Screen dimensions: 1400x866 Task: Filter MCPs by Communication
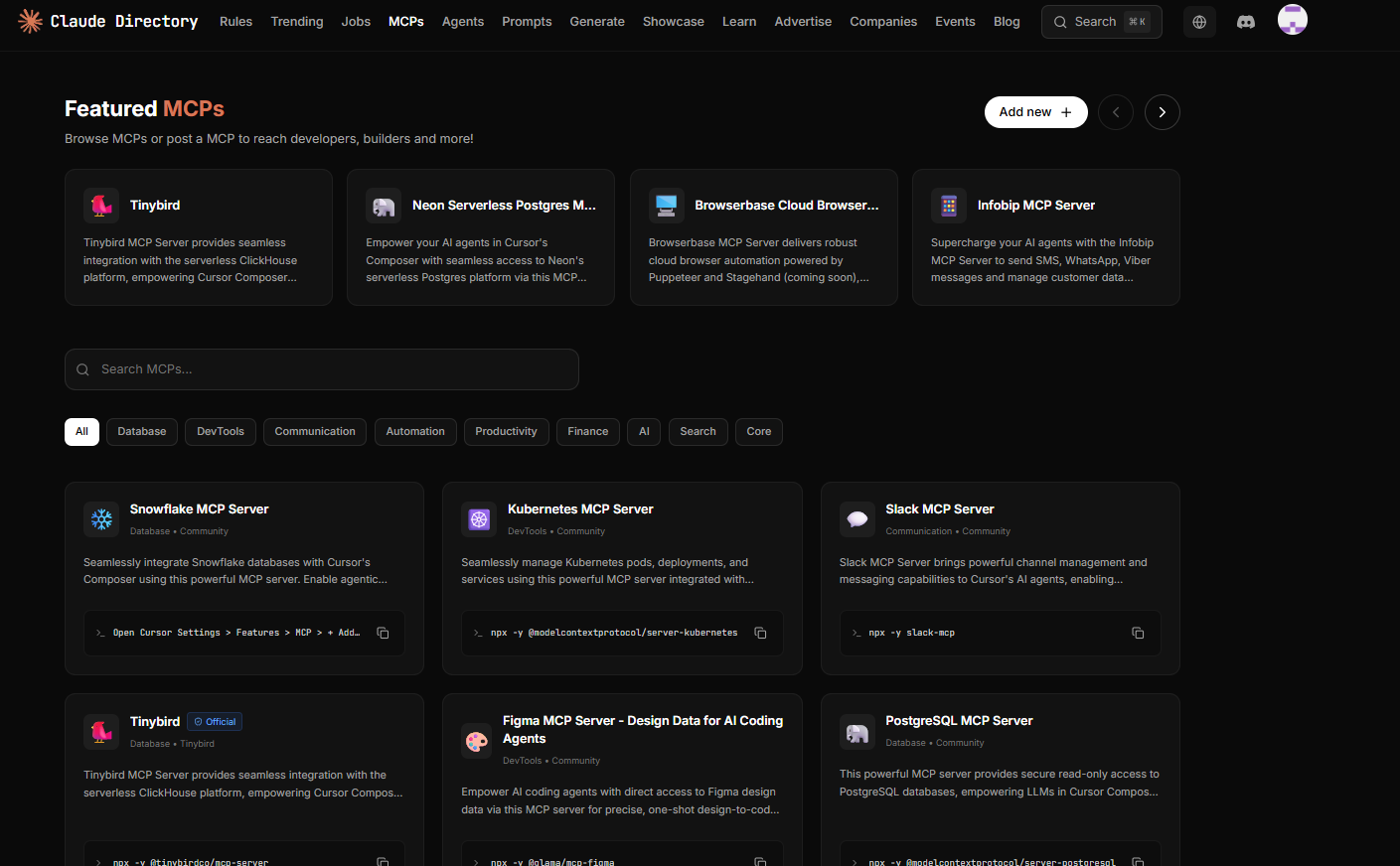pyautogui.click(x=315, y=432)
